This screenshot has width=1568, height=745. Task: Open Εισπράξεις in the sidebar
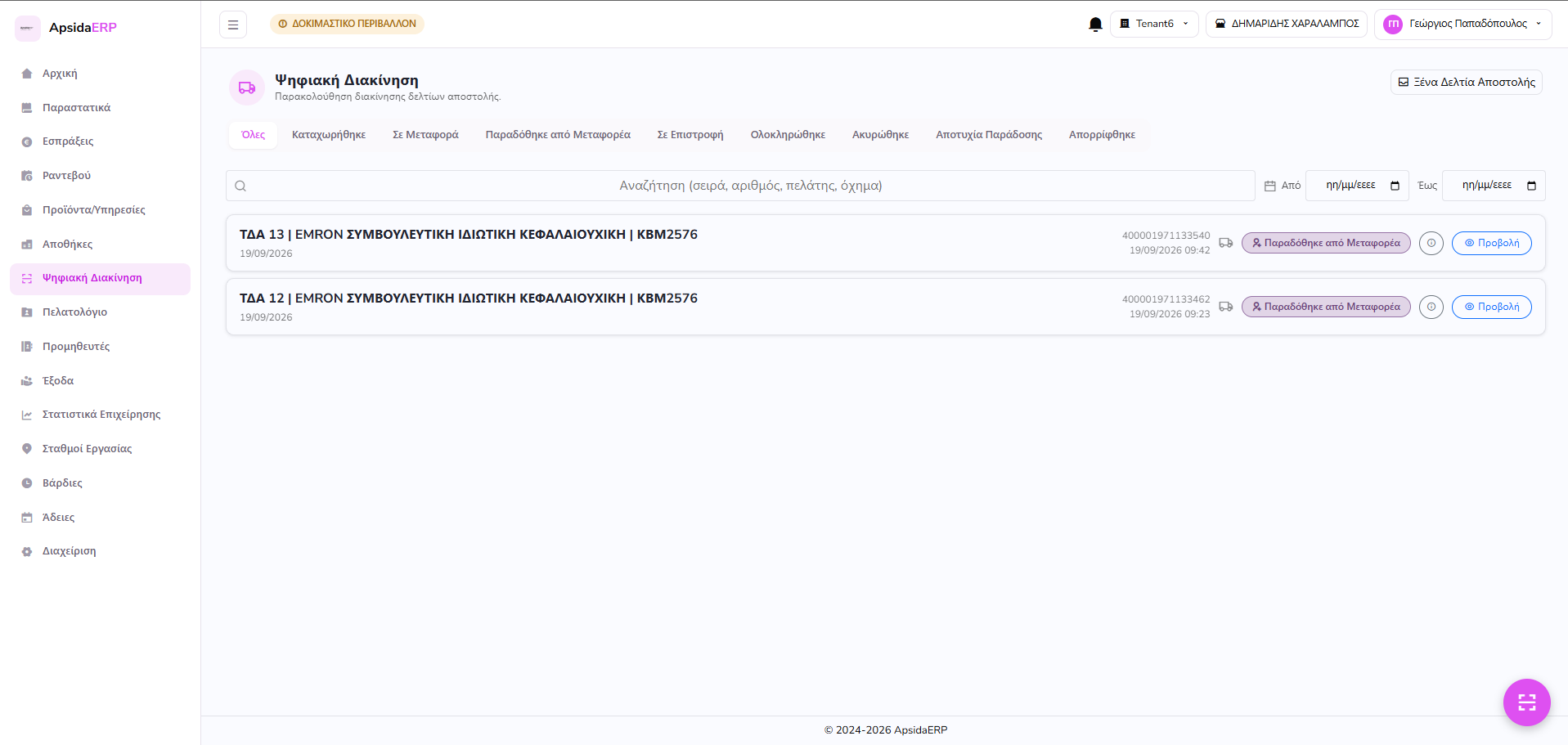click(x=100, y=141)
